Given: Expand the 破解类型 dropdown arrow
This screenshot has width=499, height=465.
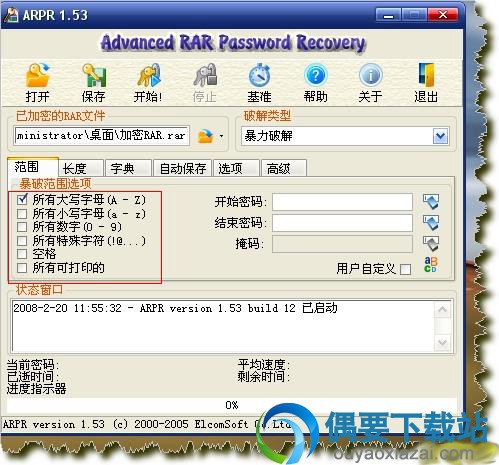Looking at the screenshot, I should [x=440, y=136].
